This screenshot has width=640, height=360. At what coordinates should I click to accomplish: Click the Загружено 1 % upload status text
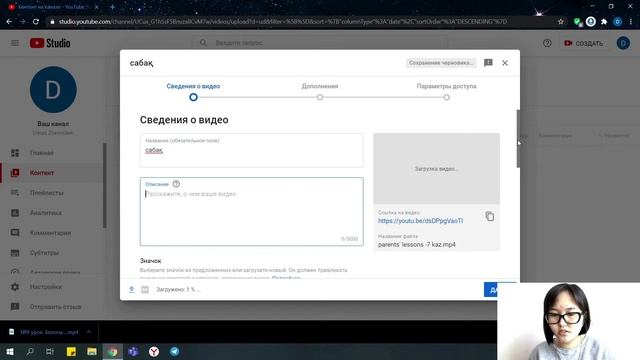point(178,289)
